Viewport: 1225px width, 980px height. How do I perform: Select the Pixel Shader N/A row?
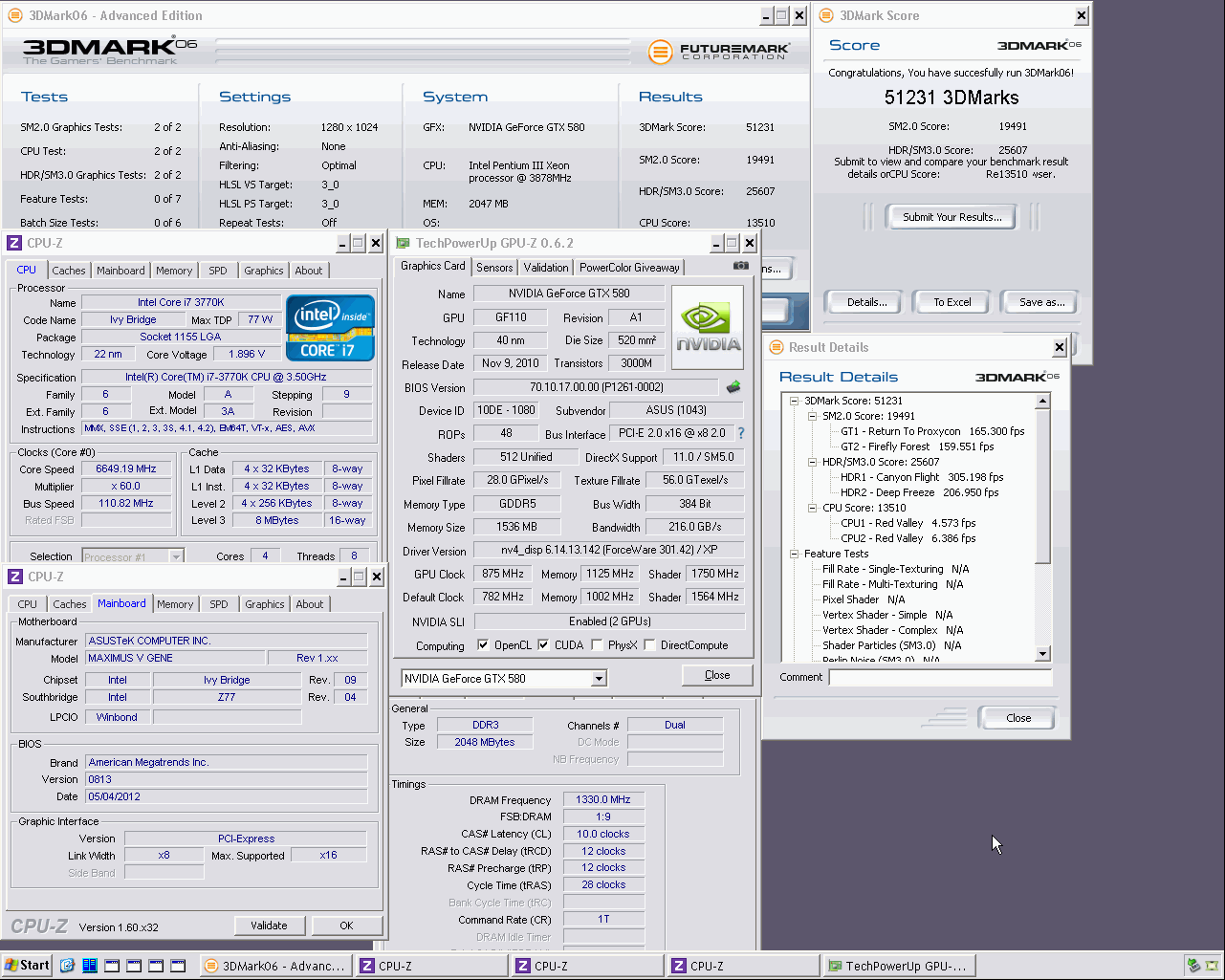863,599
